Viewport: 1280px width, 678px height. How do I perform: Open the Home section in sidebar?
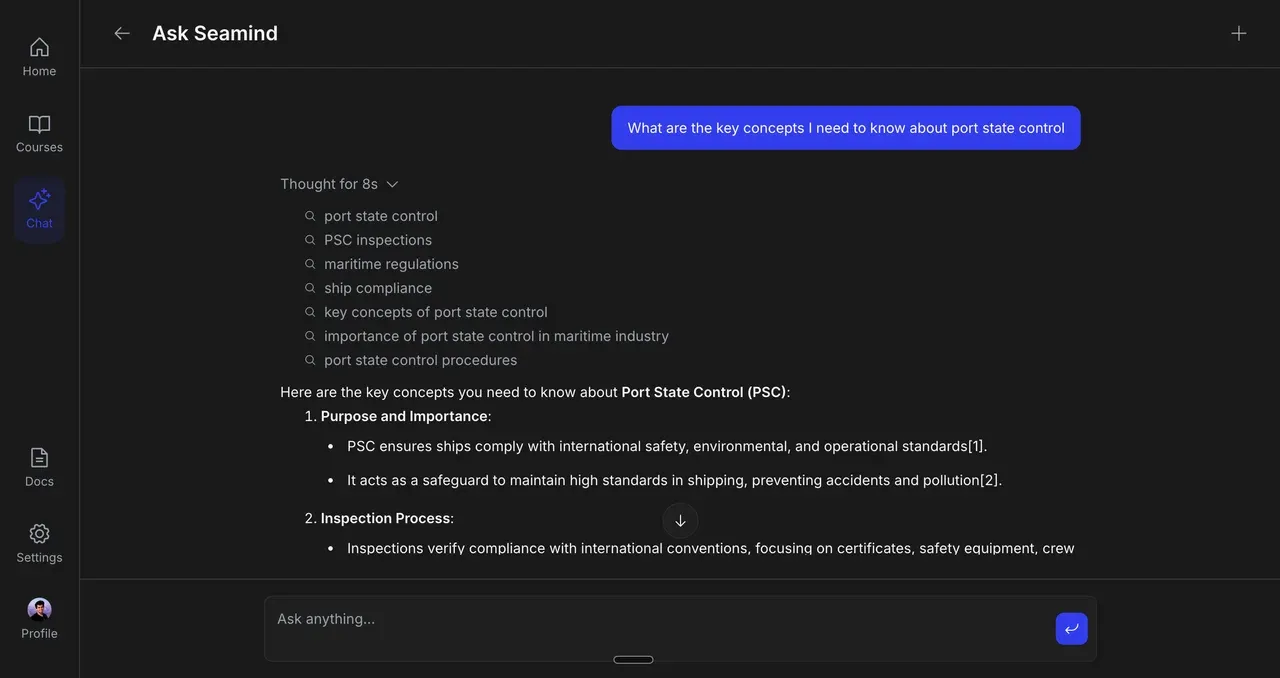tap(39, 56)
